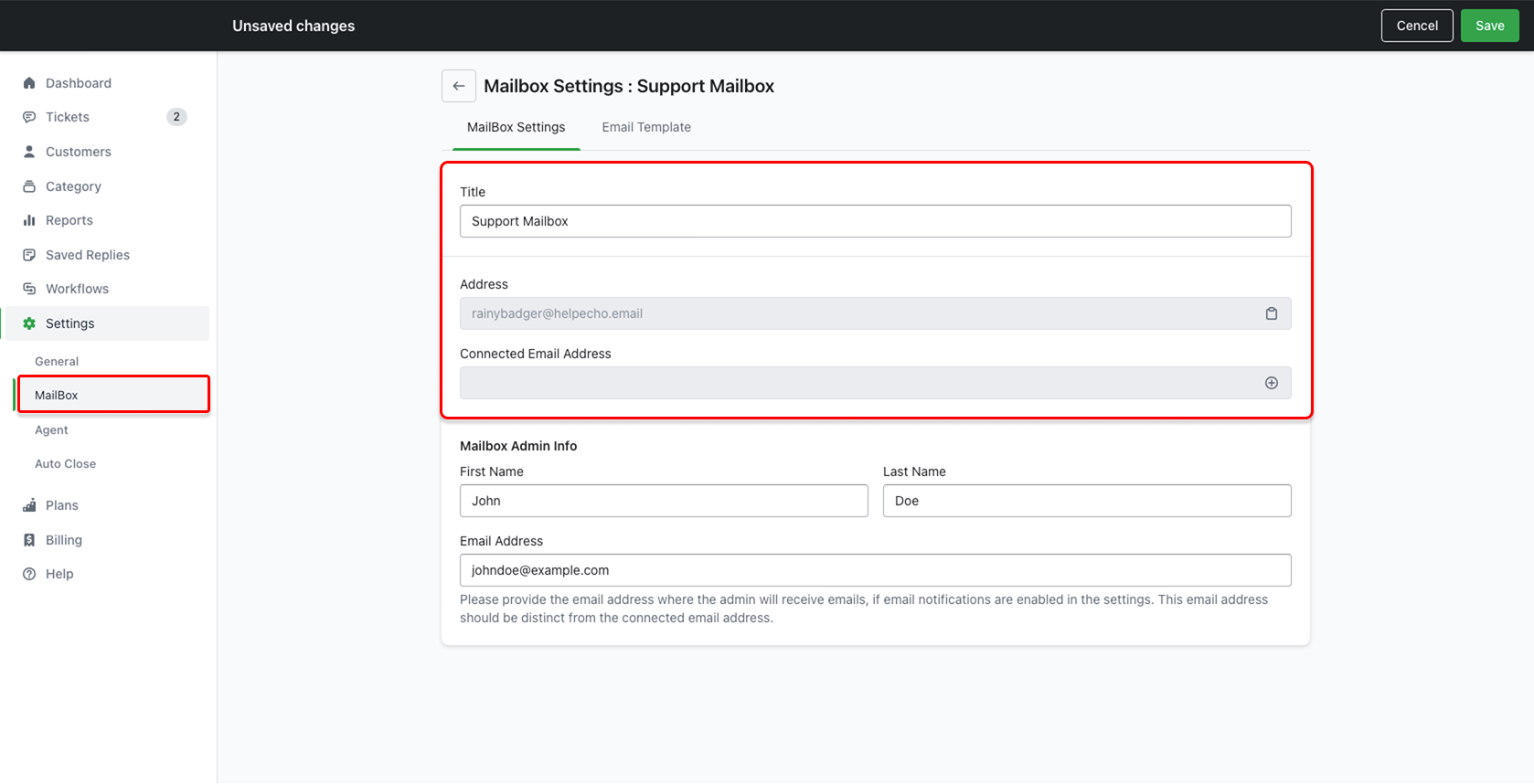Screen dimensions: 1534x784
Task: Go to Customers section
Action: click(x=78, y=152)
